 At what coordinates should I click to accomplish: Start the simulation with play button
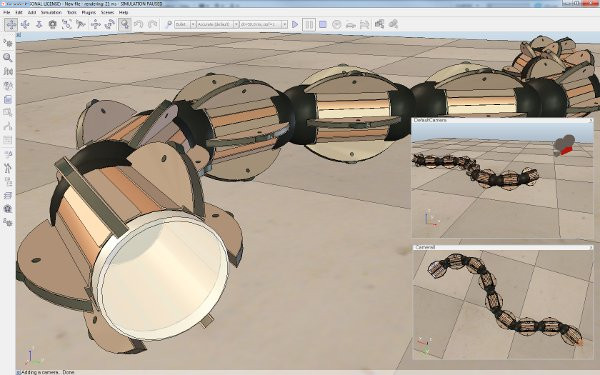295,24
